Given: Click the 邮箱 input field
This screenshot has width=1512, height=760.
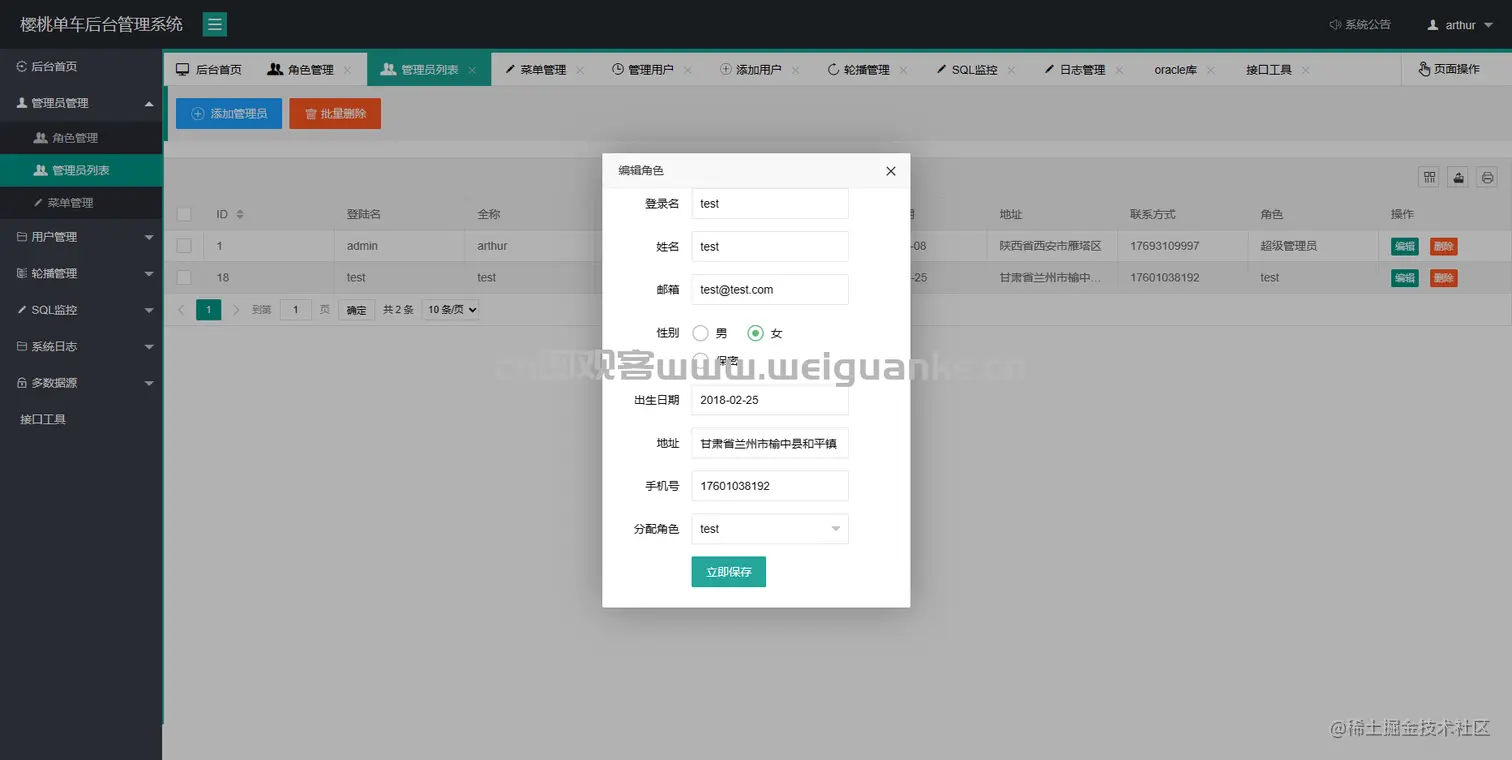Looking at the screenshot, I should click(x=770, y=289).
